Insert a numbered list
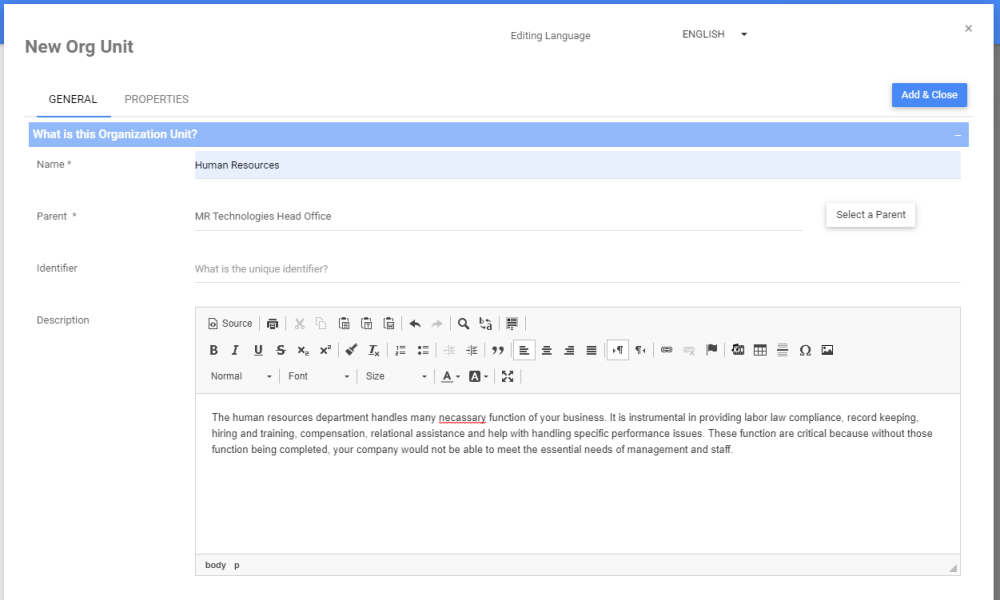 click(x=401, y=350)
